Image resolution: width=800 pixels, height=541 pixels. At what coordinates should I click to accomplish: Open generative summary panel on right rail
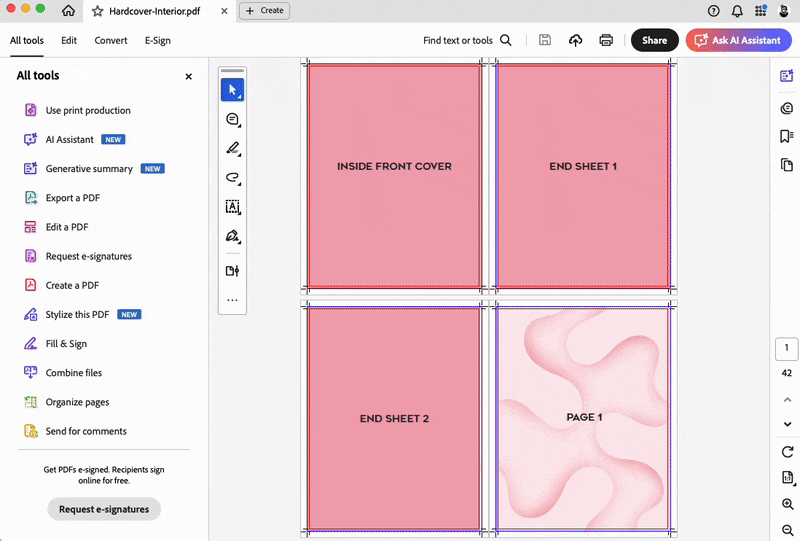pos(787,76)
